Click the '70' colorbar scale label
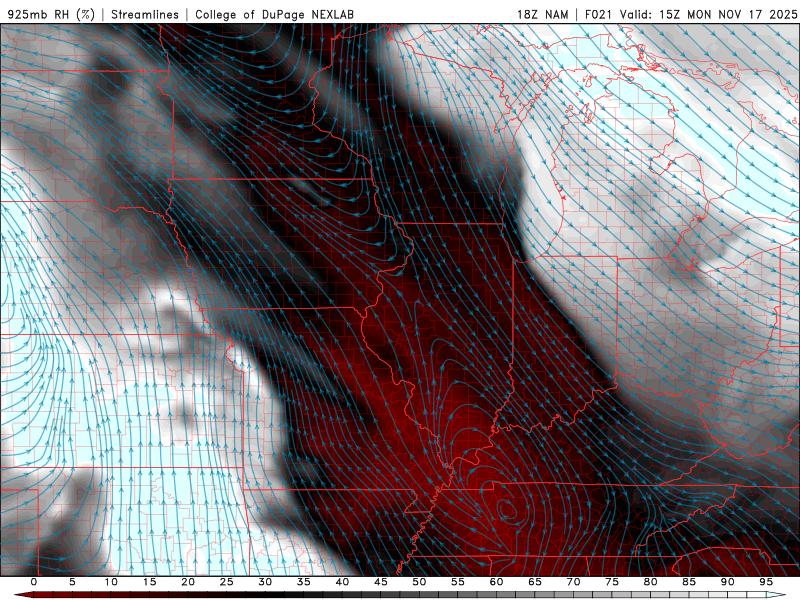 [573, 582]
